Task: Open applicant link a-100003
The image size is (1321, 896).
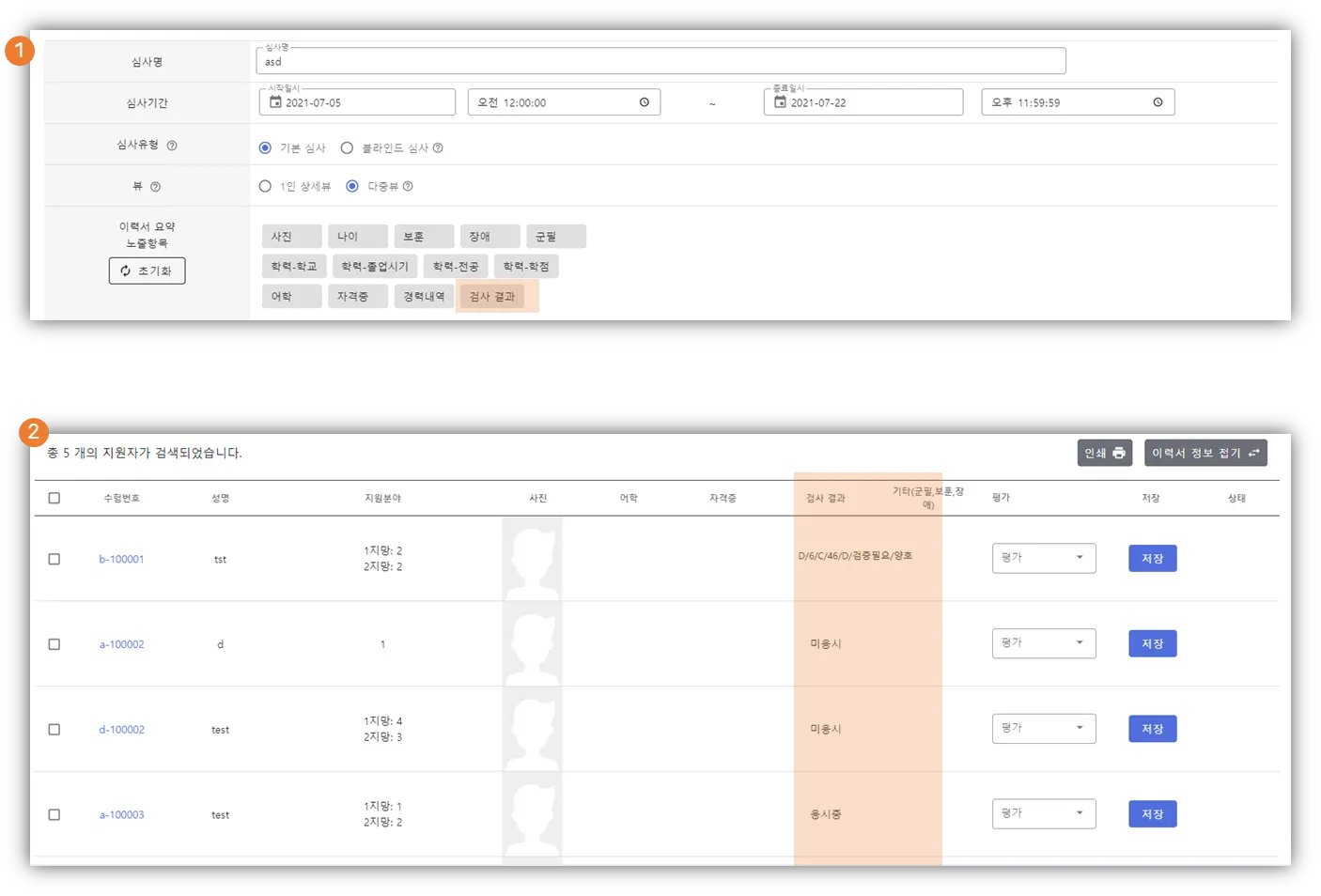Action: point(122,815)
